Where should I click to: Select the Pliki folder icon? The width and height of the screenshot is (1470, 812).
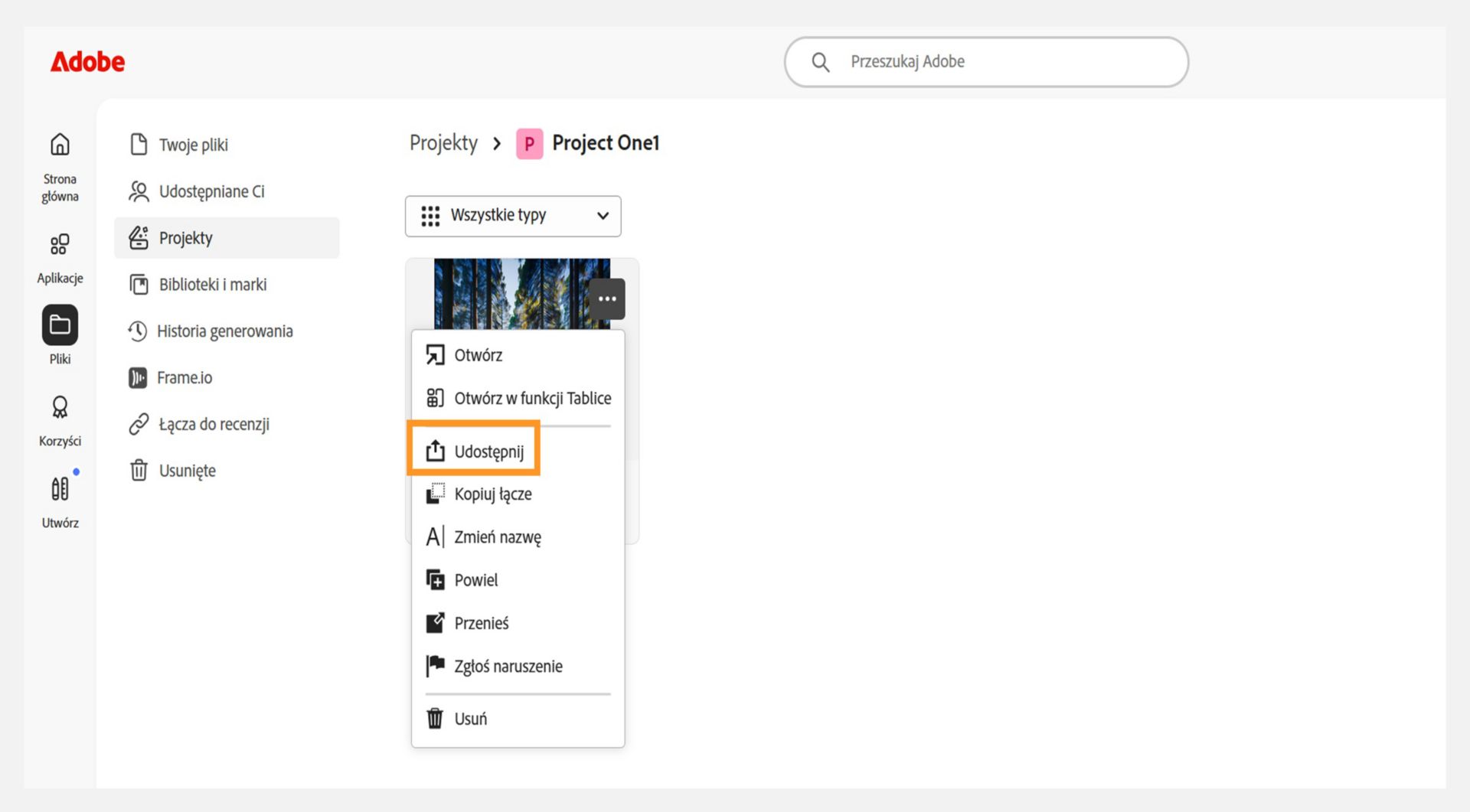[60, 325]
